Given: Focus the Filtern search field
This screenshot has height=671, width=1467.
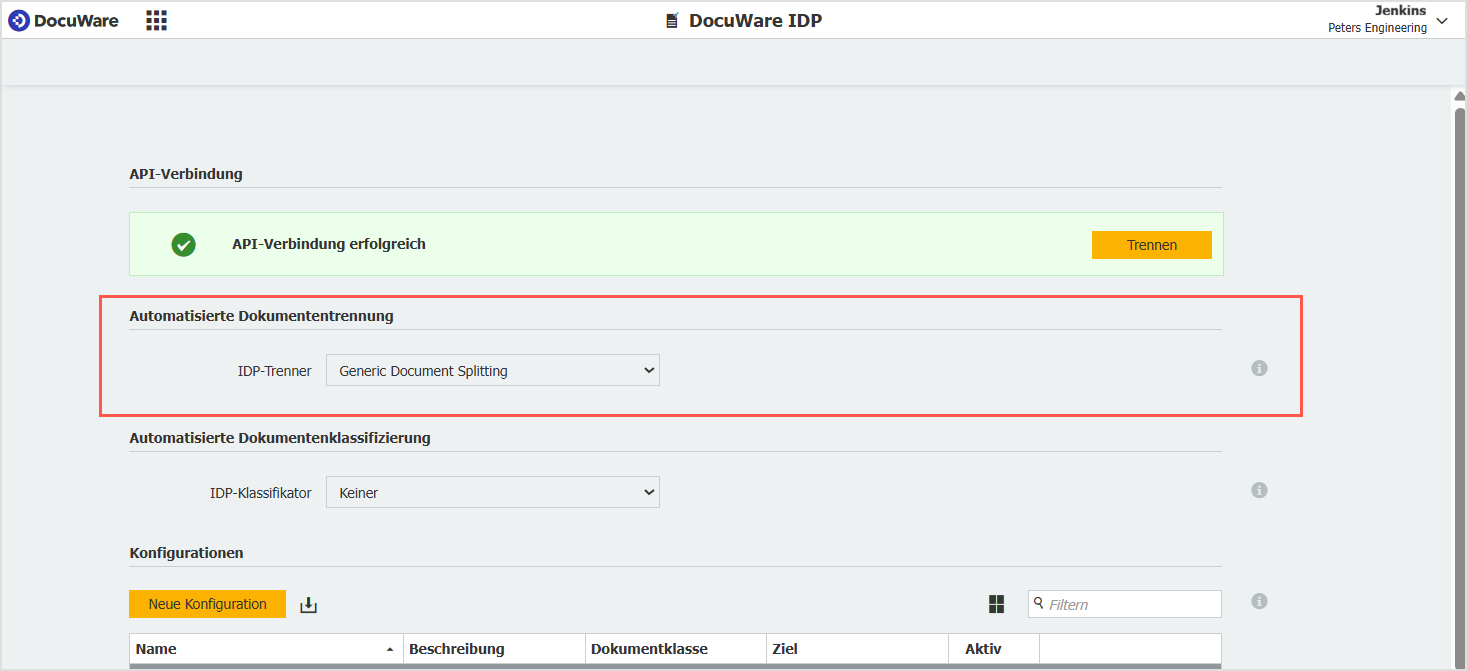Looking at the screenshot, I should 1131,604.
